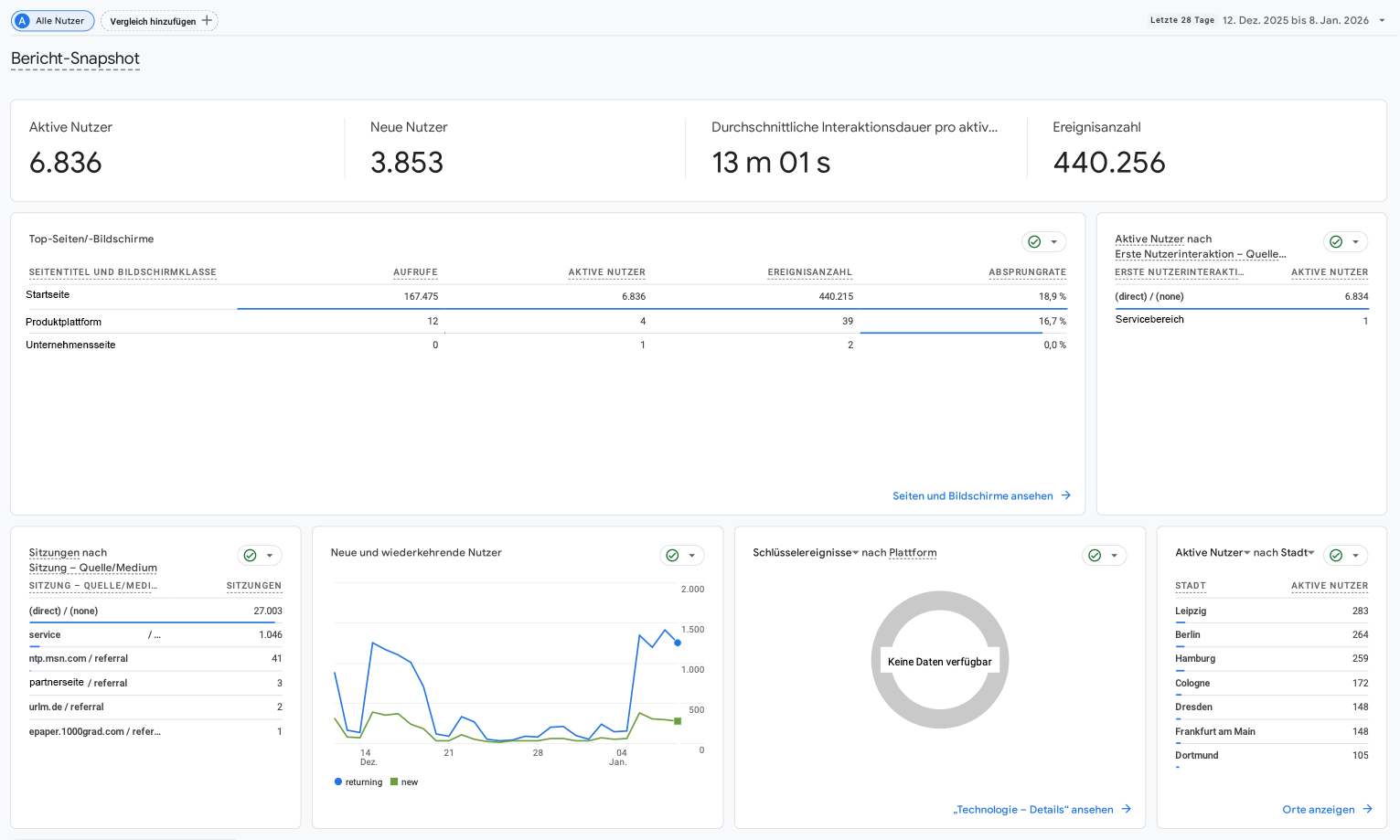The image size is (1400, 840).
Task: Open '„Technologie – Details" ansehen' link
Action: click(1032, 810)
